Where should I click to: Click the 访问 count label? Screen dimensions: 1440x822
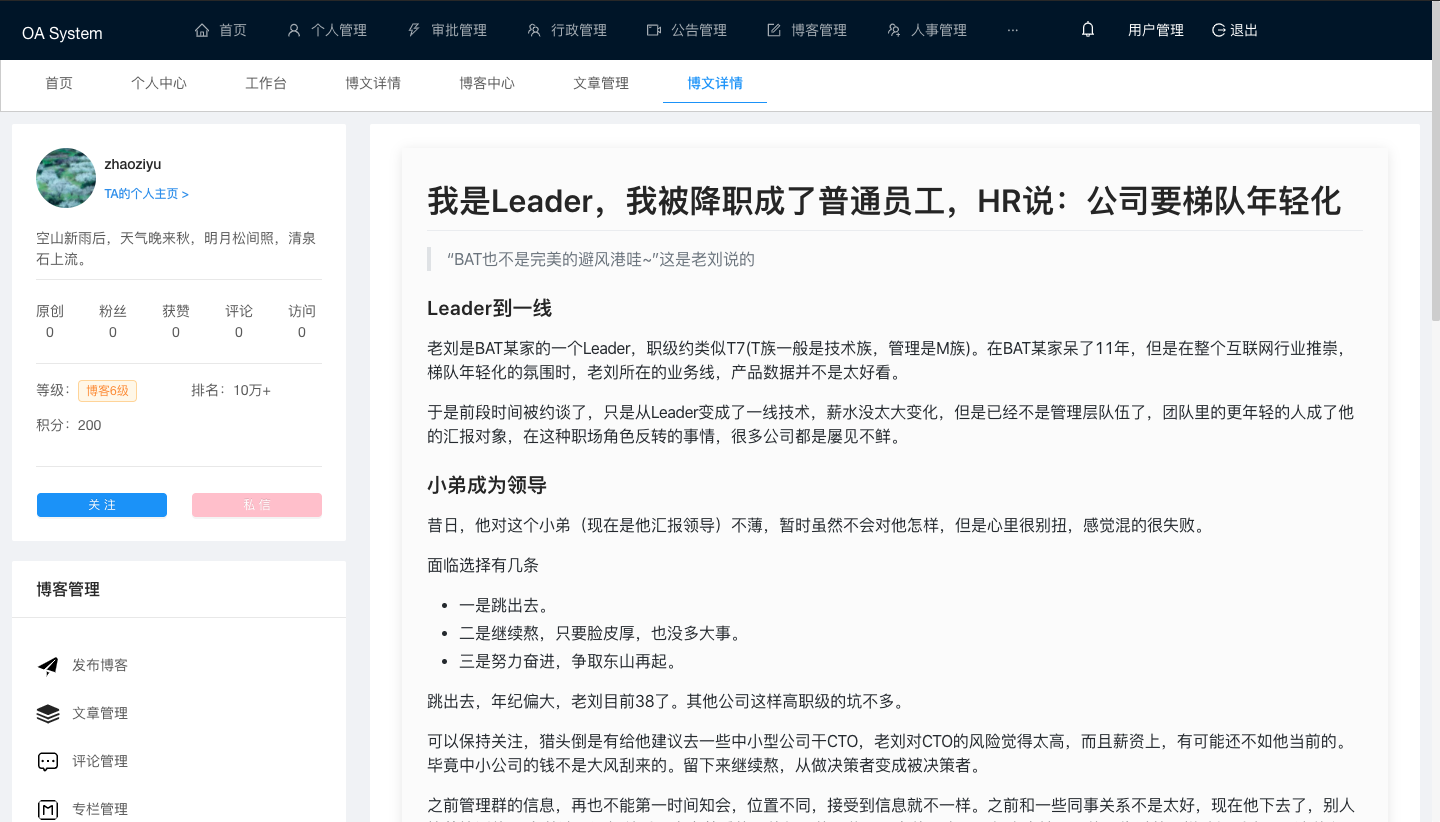[302, 311]
